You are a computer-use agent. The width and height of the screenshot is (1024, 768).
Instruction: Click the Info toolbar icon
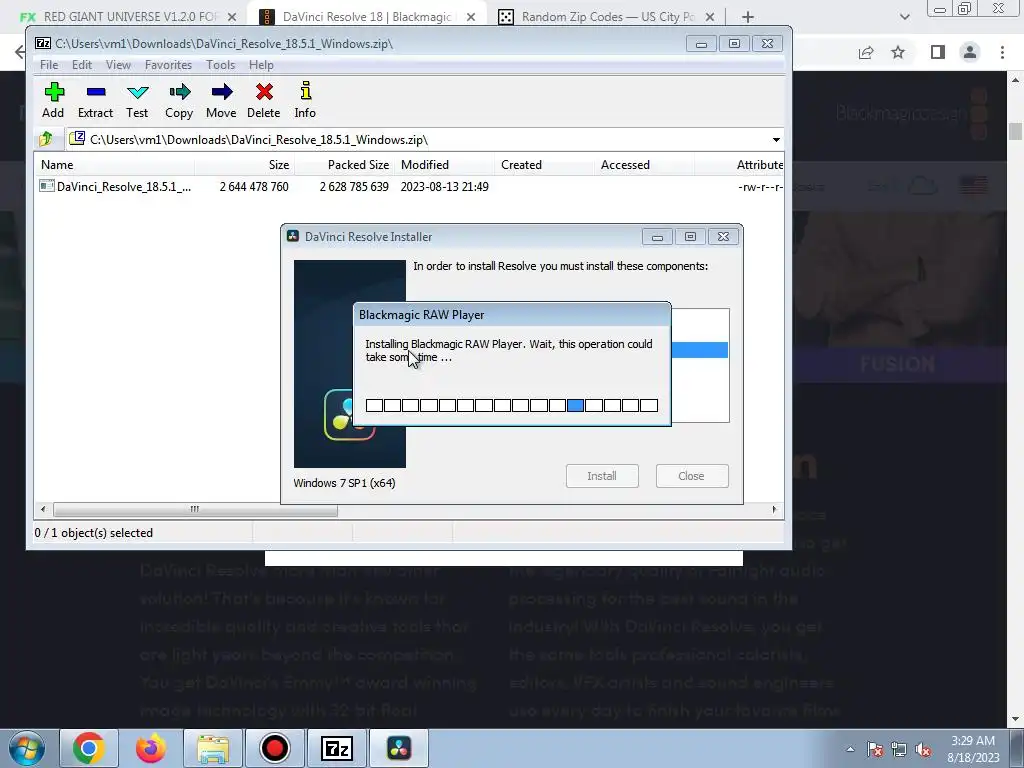tap(305, 100)
